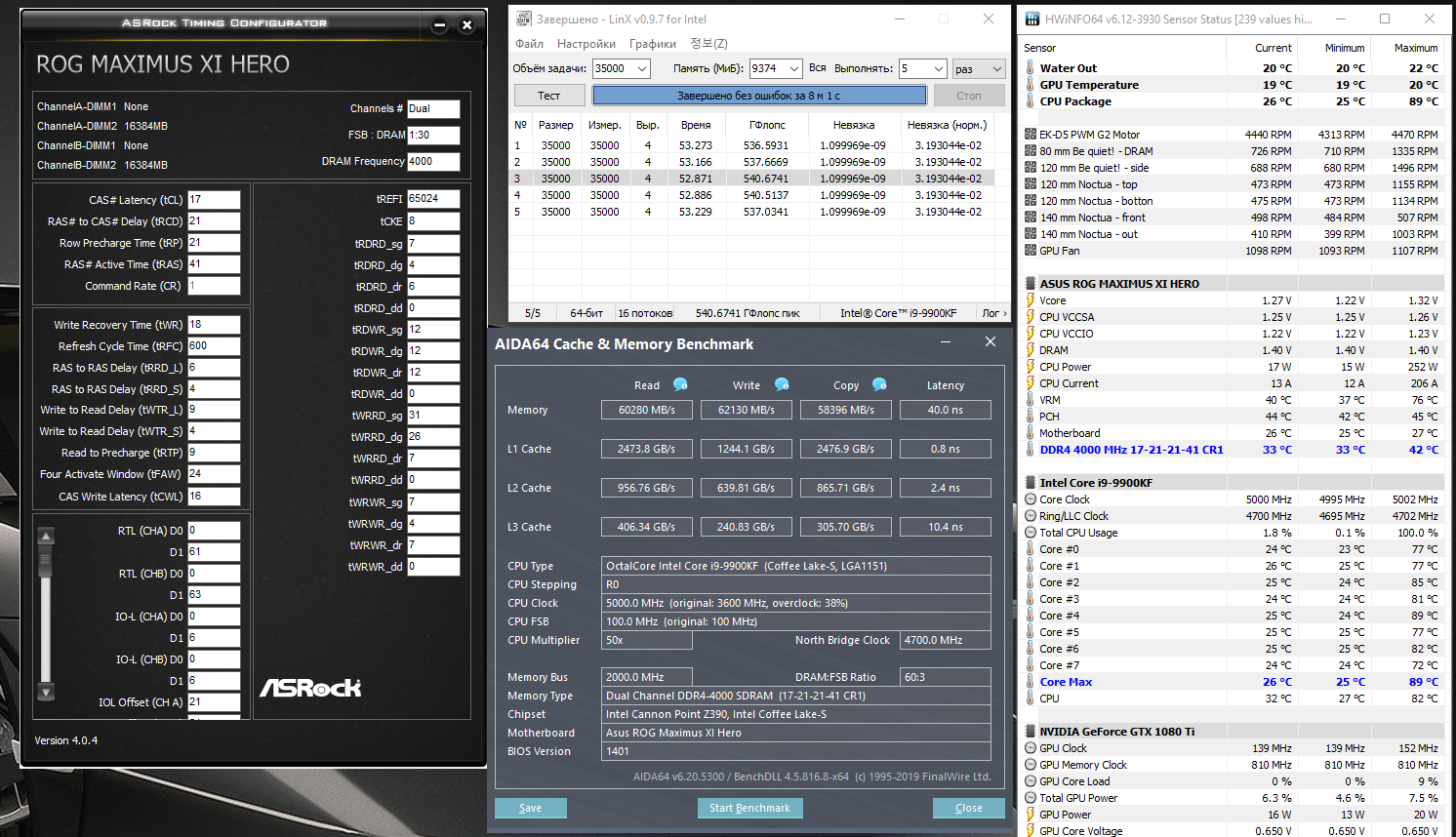The width and height of the screenshot is (1456, 837).
Task: Click the scrollbar thumb in ASRock Timing Configurator
Action: tap(45, 561)
